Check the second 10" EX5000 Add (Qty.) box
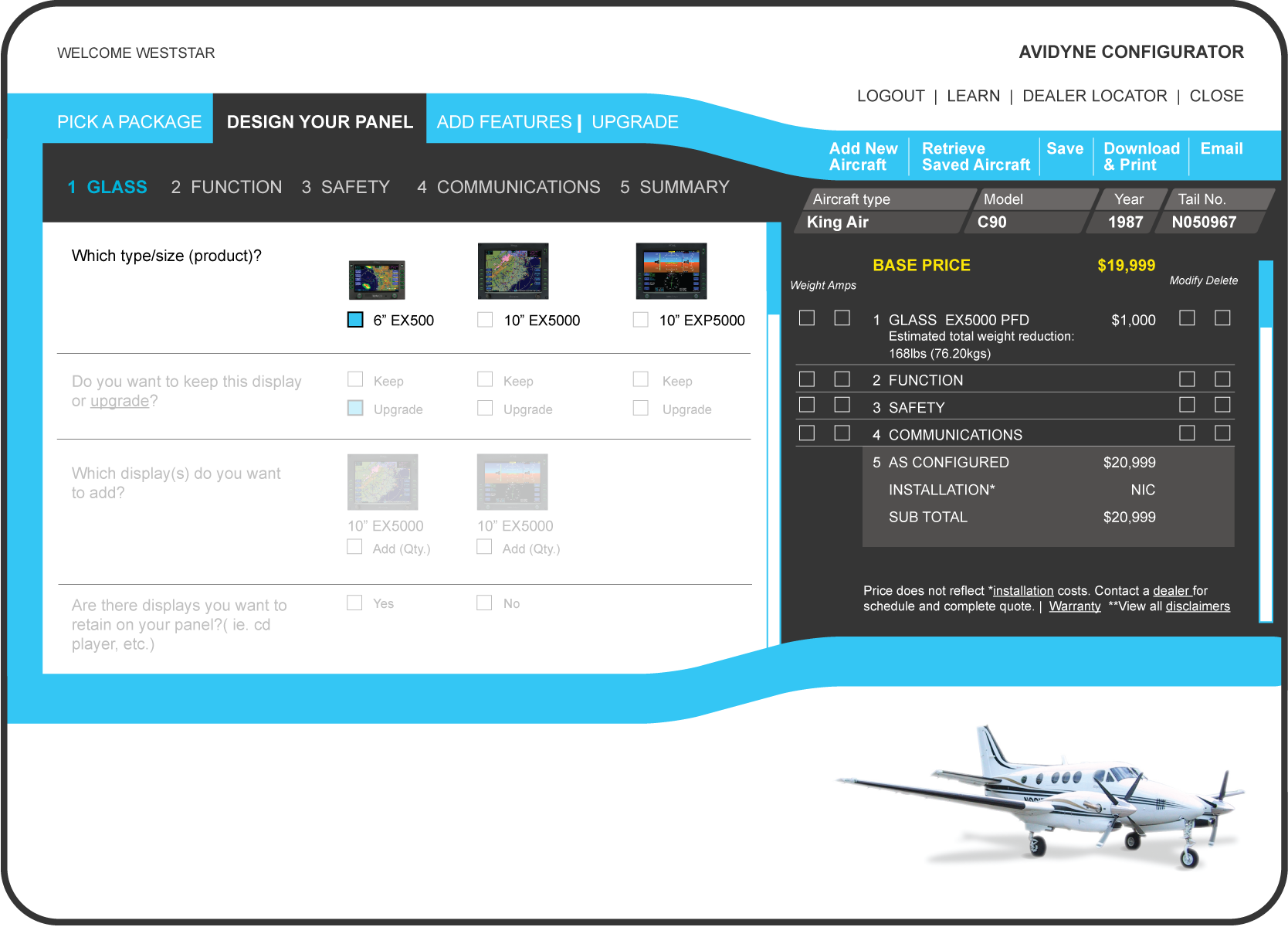 tap(484, 547)
